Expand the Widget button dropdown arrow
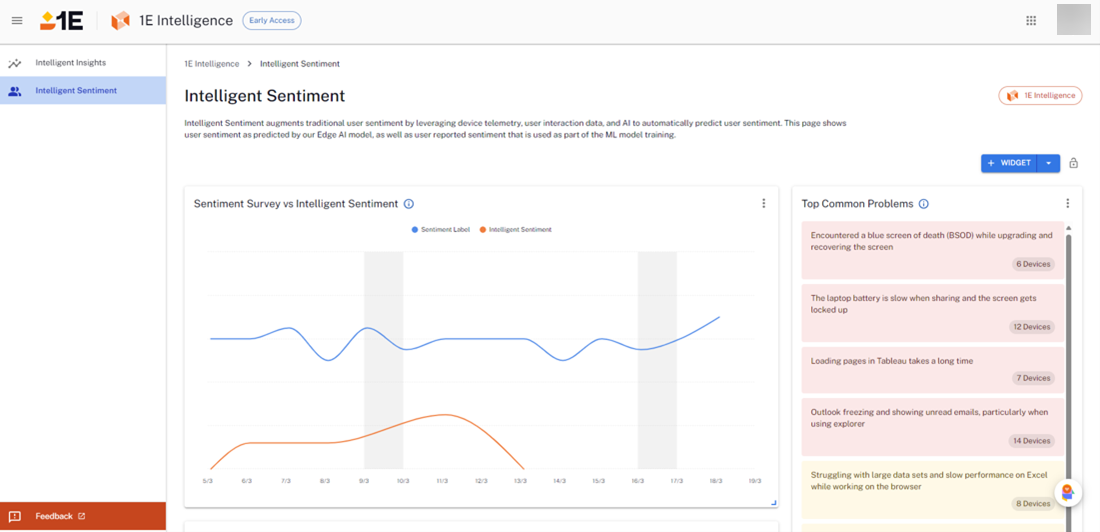1100x532 pixels. (x=1048, y=163)
